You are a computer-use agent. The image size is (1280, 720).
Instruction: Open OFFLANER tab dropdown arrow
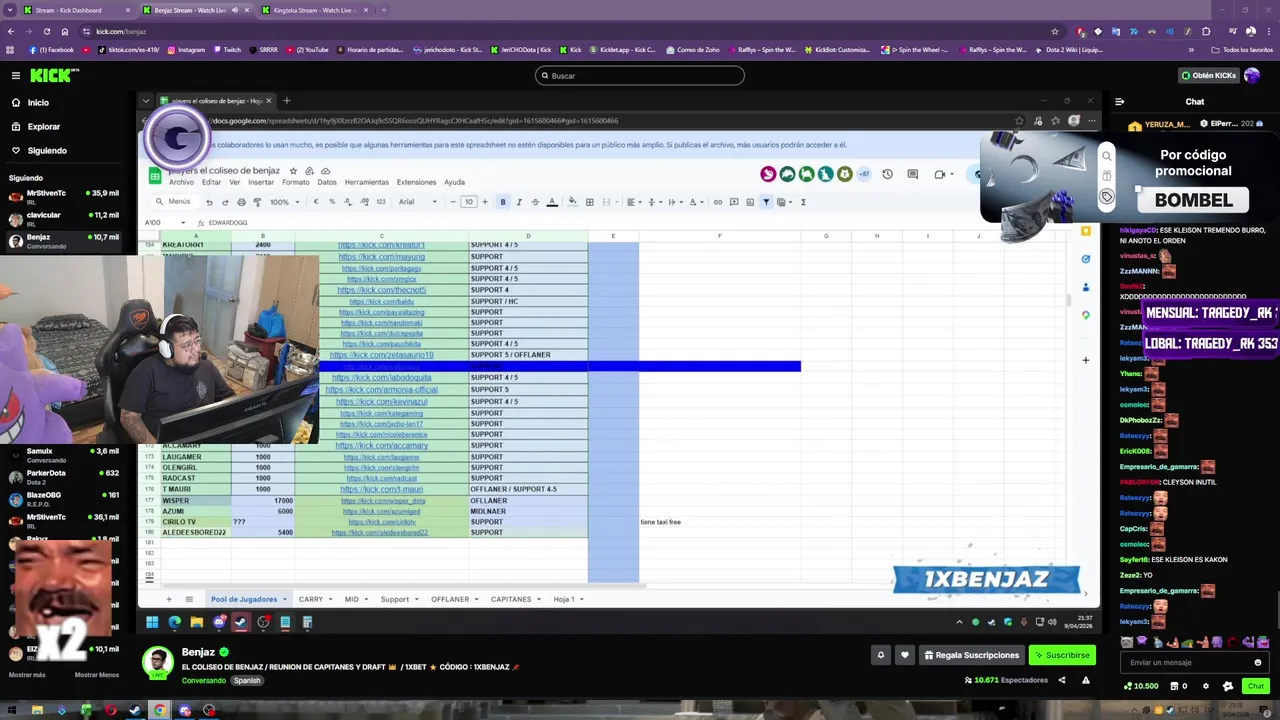pyautogui.click(x=477, y=599)
